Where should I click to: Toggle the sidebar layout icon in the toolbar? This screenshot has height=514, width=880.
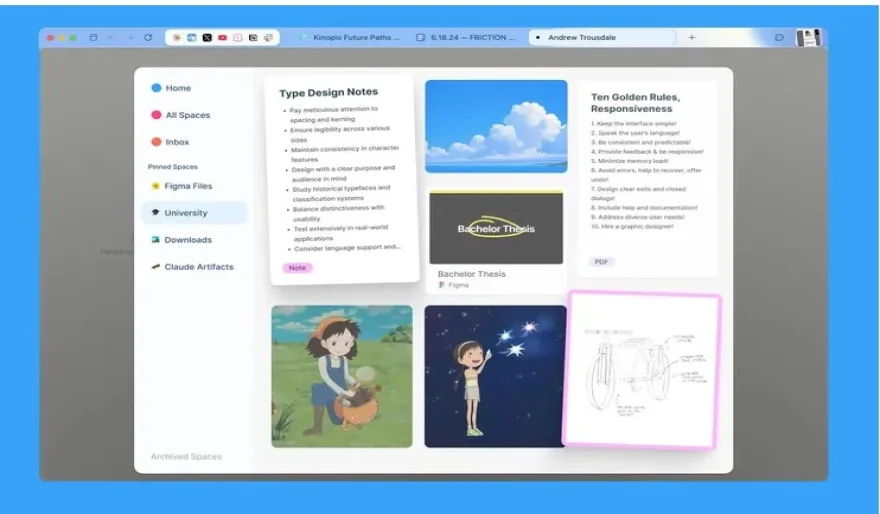click(x=94, y=38)
